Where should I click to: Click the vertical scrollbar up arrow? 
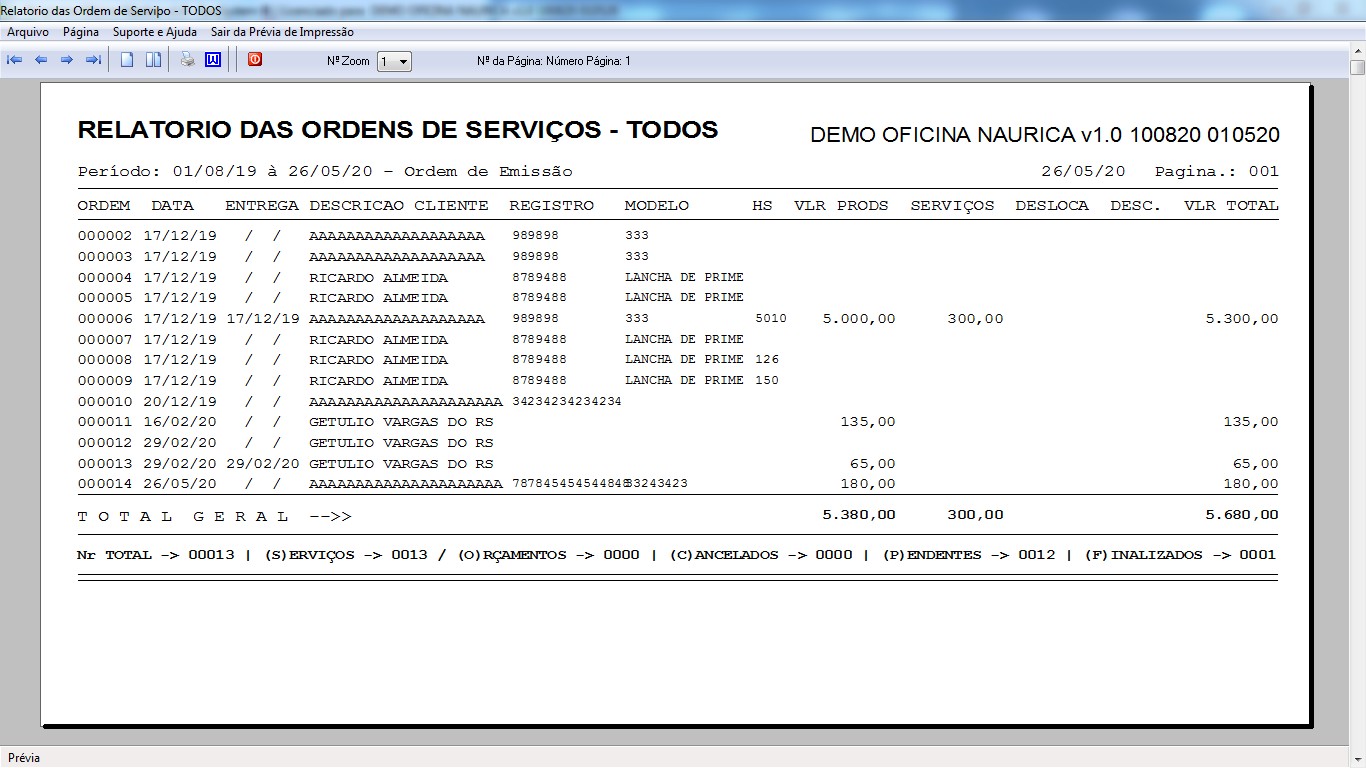click(x=1357, y=51)
